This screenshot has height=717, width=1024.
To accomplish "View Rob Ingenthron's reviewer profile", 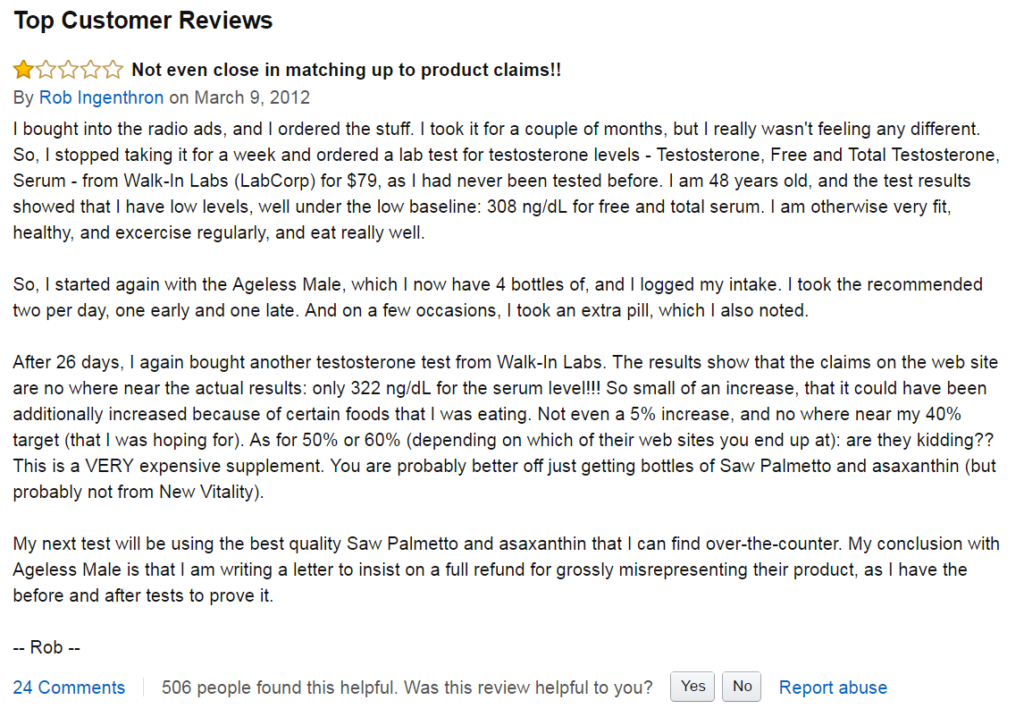I will [x=101, y=97].
